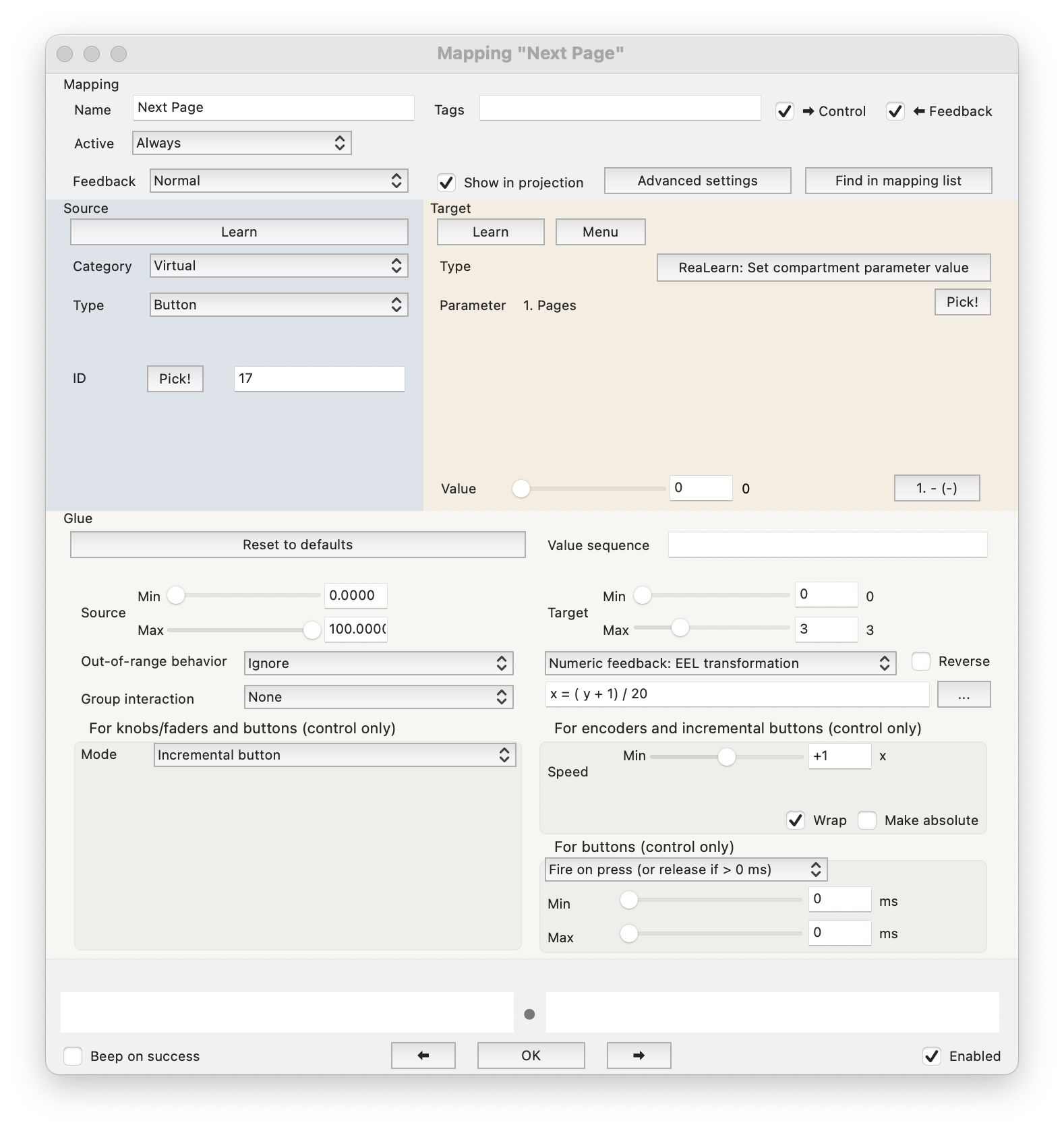The width and height of the screenshot is (1064, 1131).
Task: Open Source Category dropdown showing Virtual
Action: (x=278, y=266)
